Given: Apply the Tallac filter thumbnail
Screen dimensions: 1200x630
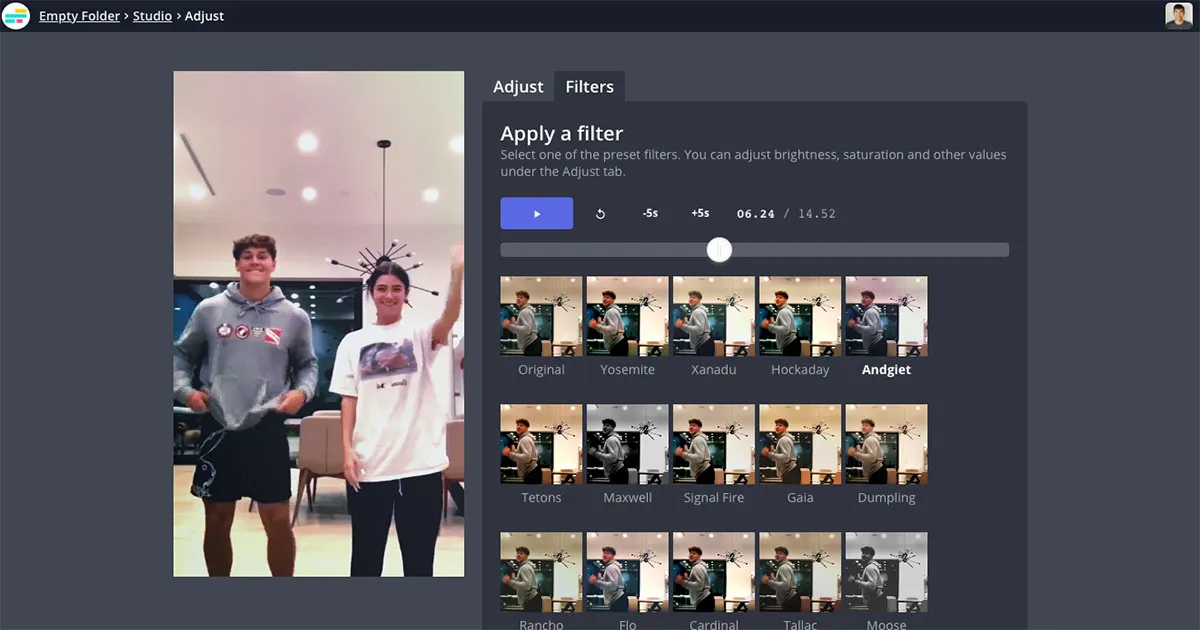Looking at the screenshot, I should coord(800,572).
